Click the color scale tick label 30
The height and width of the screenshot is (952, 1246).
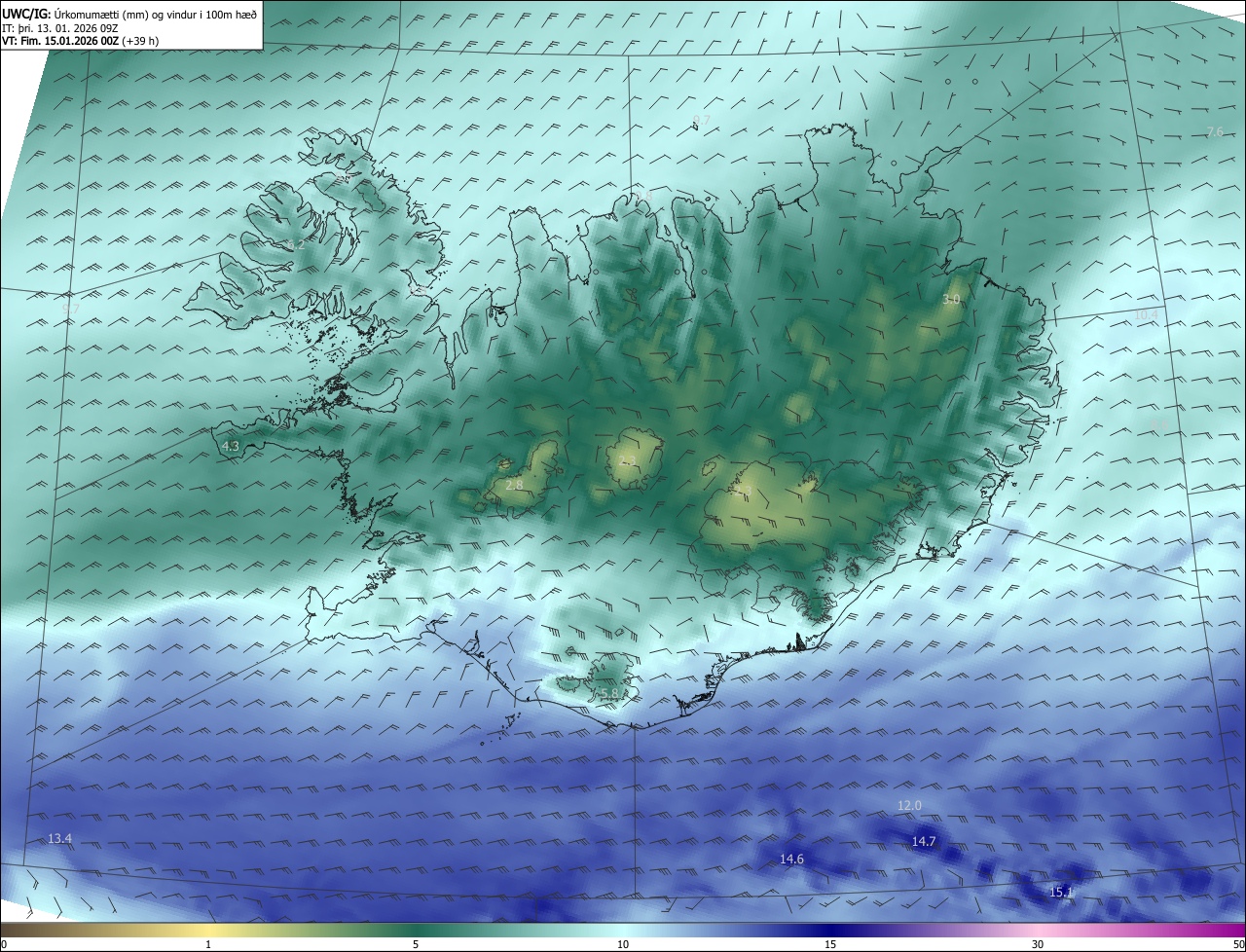pos(1038,944)
